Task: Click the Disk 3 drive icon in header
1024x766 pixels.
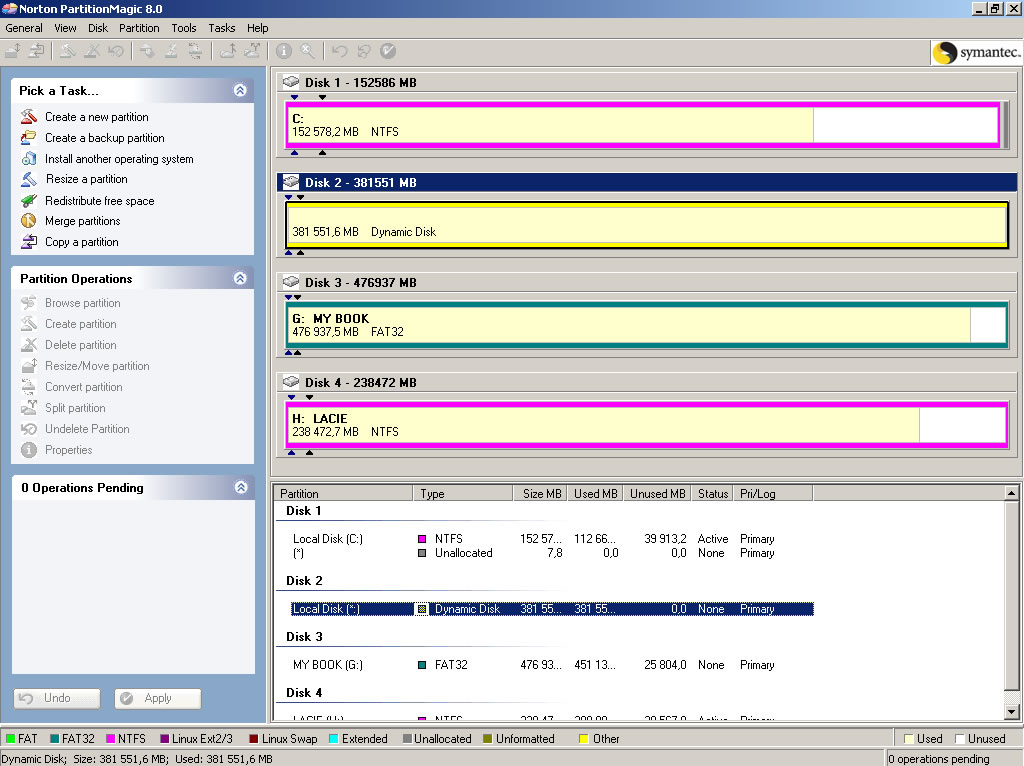Action: 291,282
